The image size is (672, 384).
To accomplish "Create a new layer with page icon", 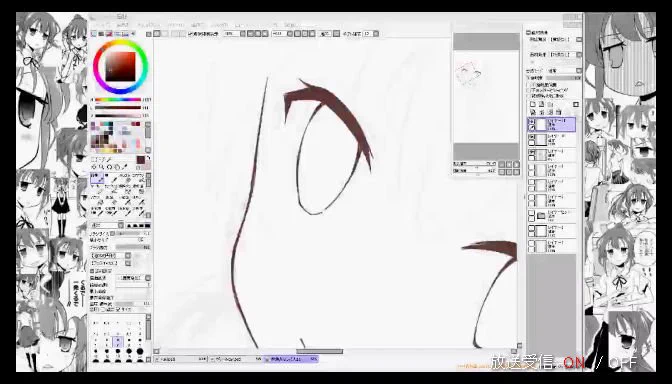I will (x=533, y=104).
